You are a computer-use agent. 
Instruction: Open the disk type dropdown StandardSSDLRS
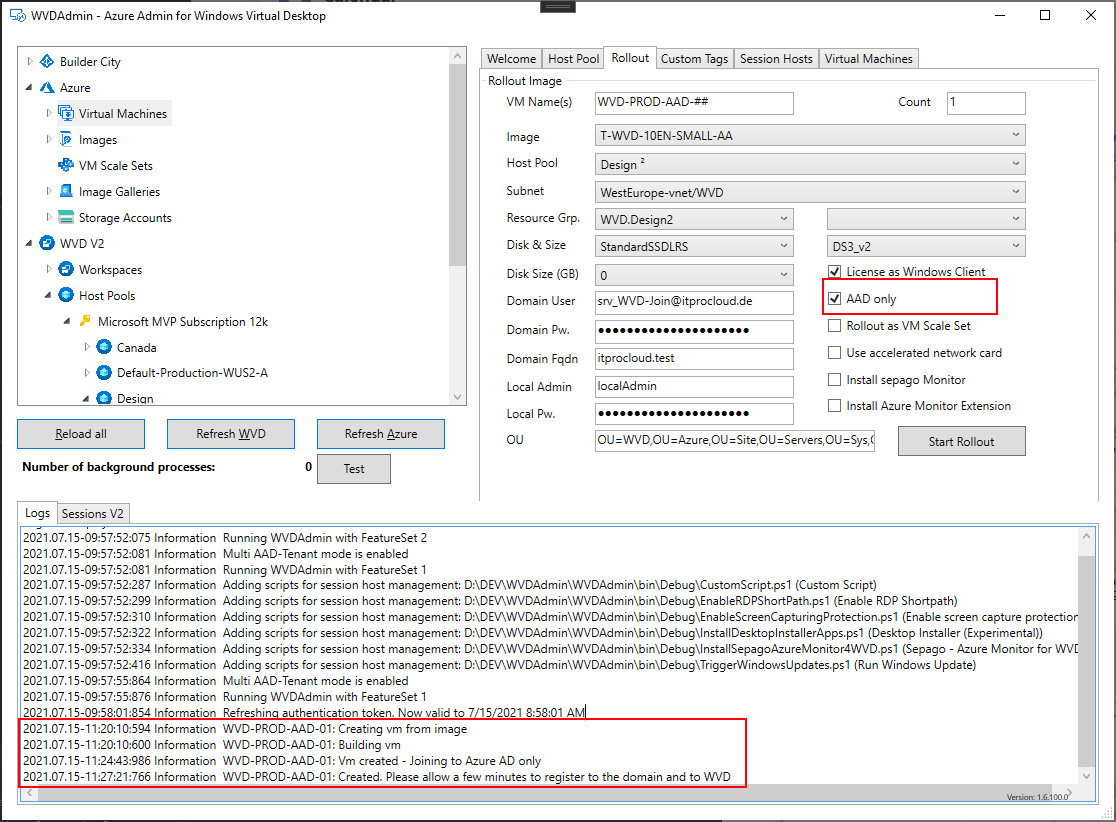coord(694,246)
